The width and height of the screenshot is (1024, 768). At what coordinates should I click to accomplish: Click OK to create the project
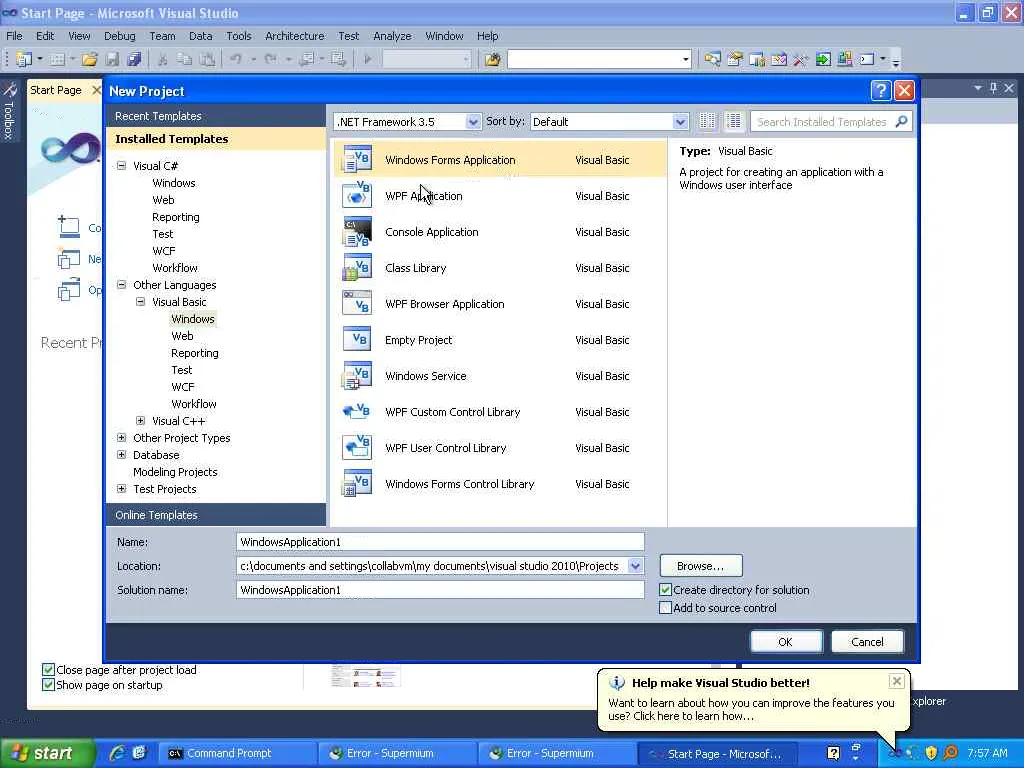pos(786,642)
